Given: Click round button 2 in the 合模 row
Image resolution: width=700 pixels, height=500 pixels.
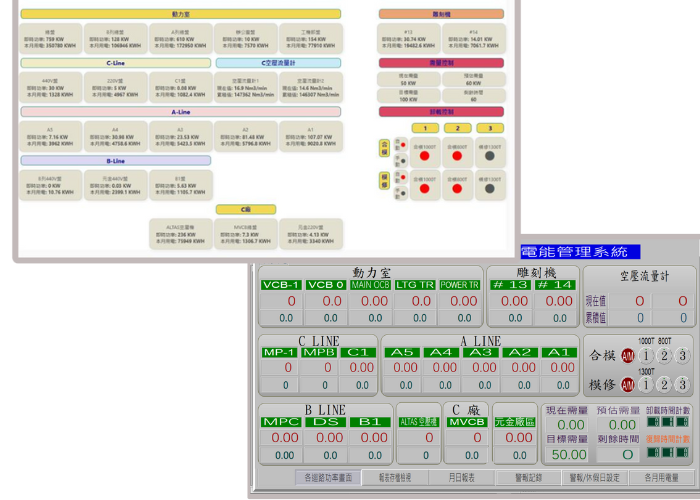Looking at the screenshot, I should click(665, 355).
